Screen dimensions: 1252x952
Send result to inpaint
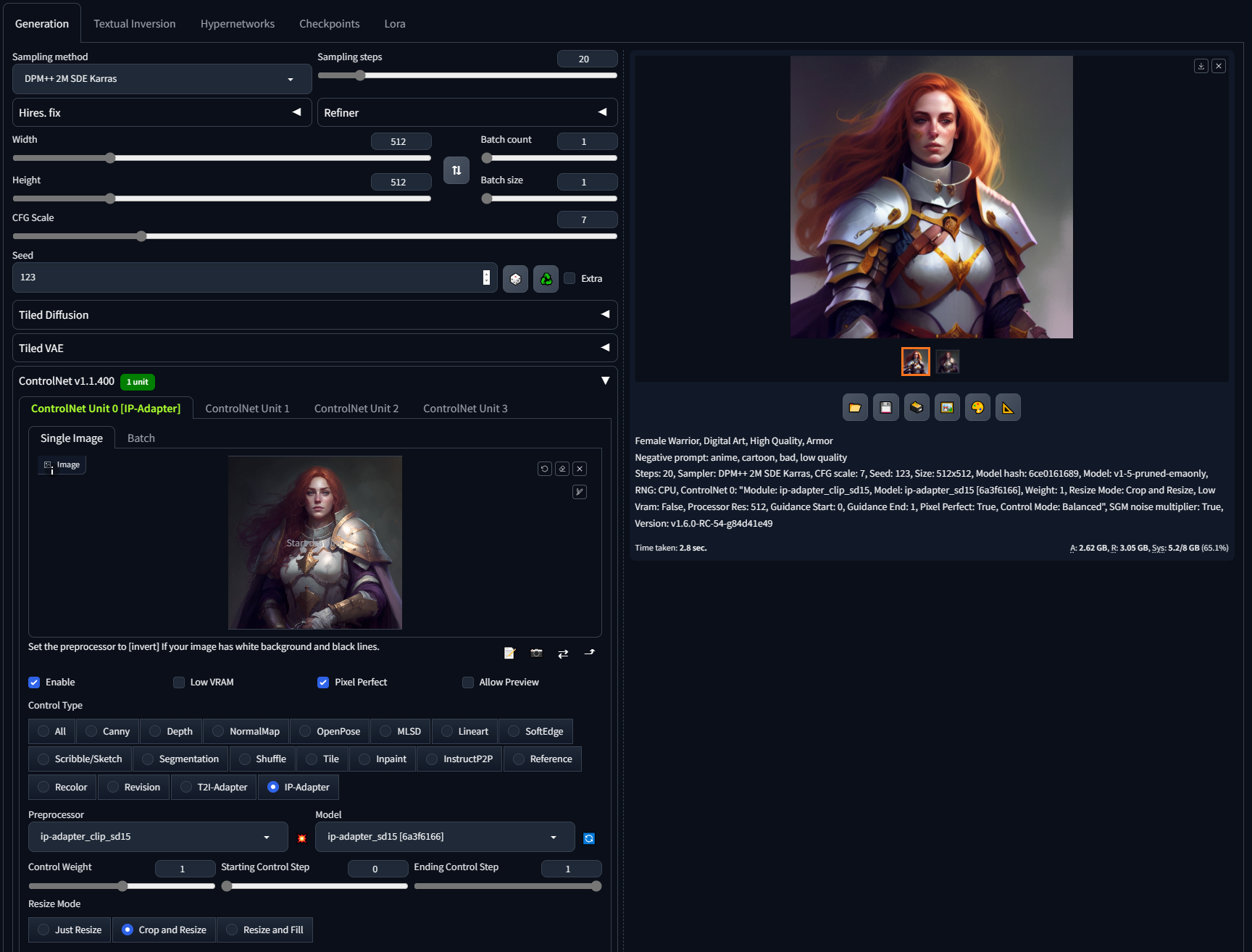click(x=977, y=407)
